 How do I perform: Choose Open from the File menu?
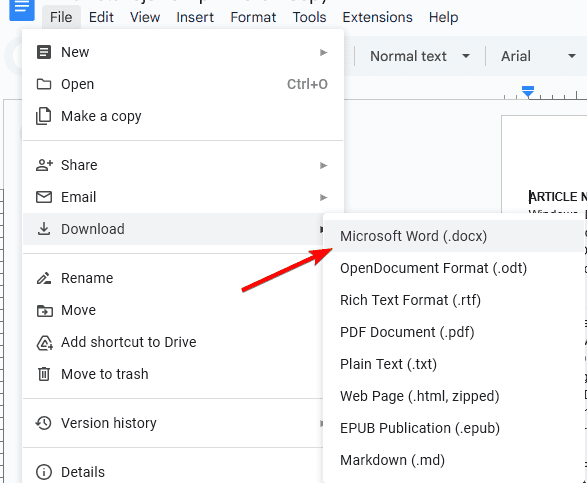[183, 84]
